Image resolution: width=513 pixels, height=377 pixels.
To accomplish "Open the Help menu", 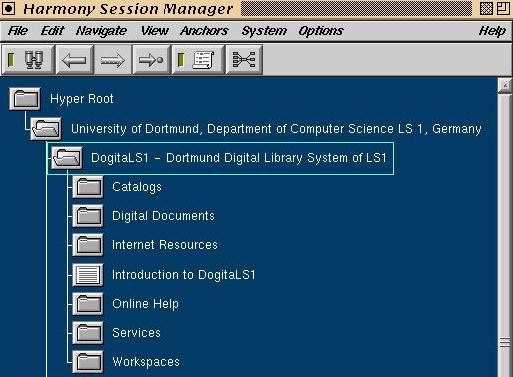I will click(x=492, y=31).
